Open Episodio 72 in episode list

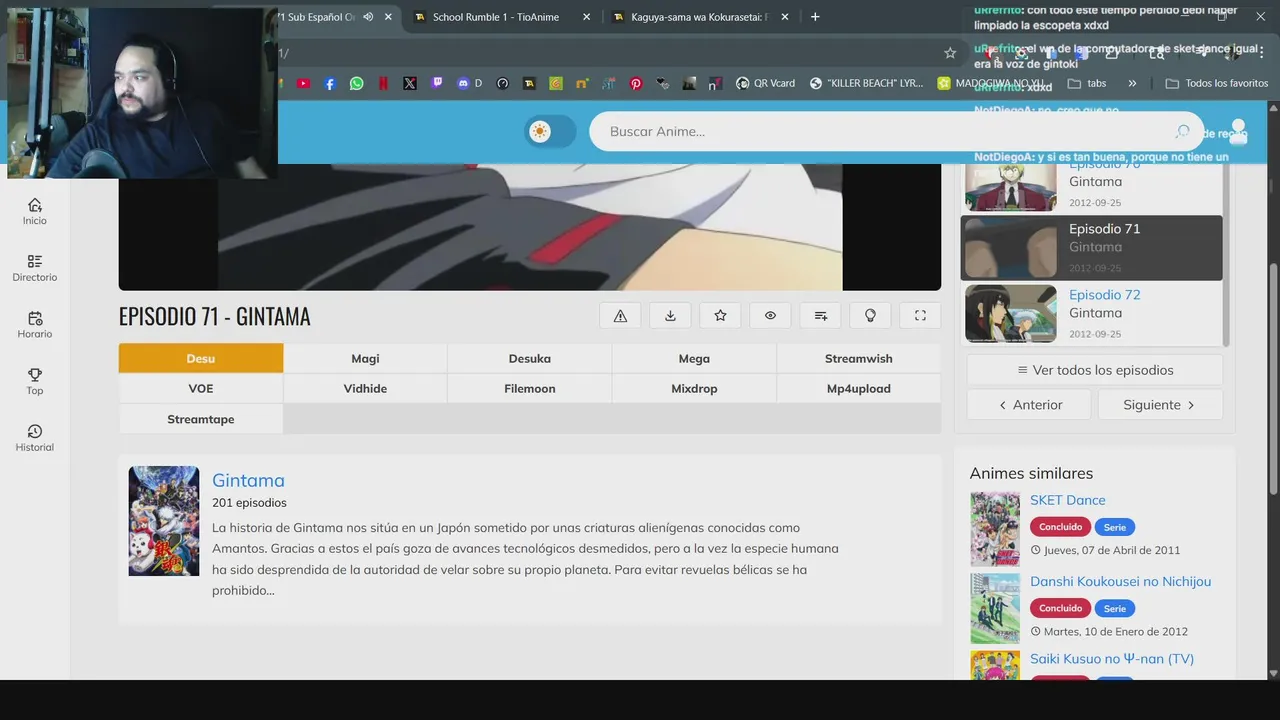click(x=1105, y=294)
